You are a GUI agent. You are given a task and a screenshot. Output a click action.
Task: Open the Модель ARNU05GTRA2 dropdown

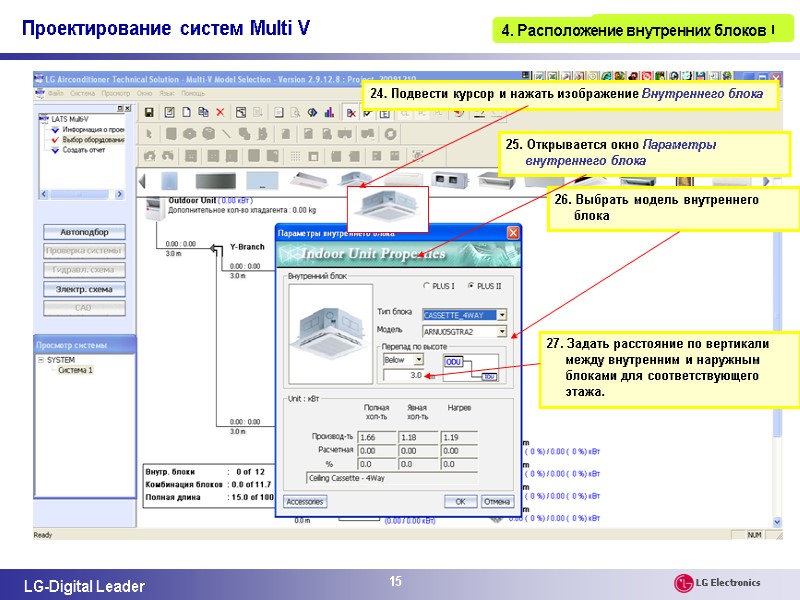point(502,332)
